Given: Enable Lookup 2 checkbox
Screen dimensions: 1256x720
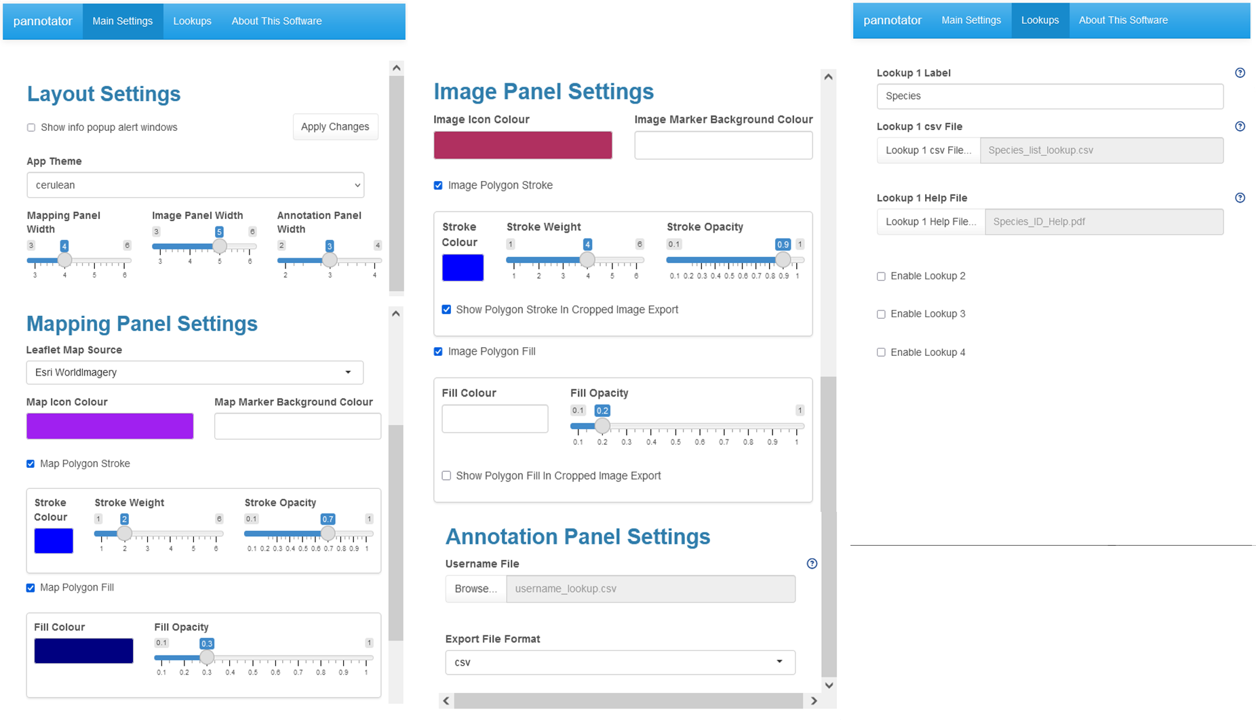Looking at the screenshot, I should coord(881,277).
